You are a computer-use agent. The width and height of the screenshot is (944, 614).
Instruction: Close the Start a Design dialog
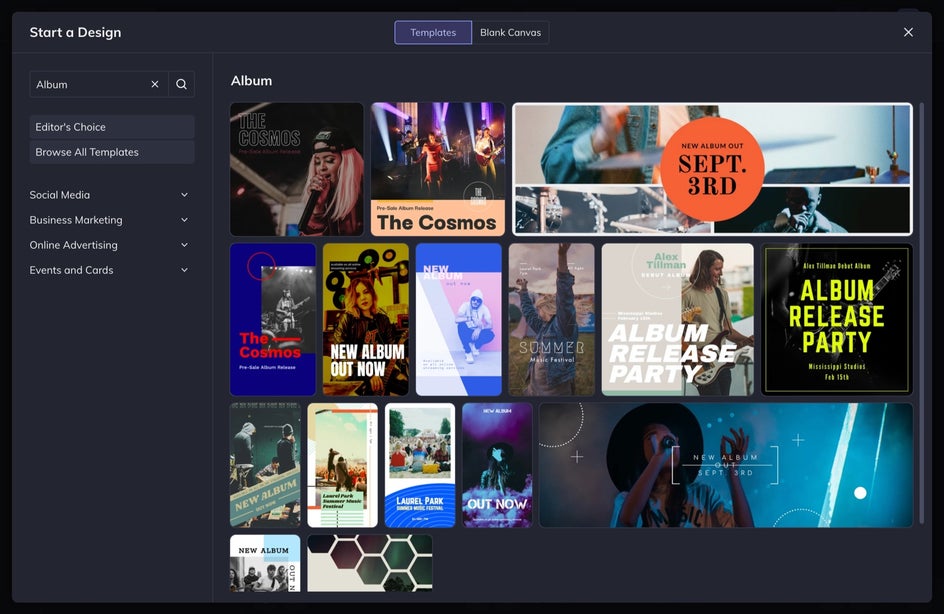click(x=908, y=32)
